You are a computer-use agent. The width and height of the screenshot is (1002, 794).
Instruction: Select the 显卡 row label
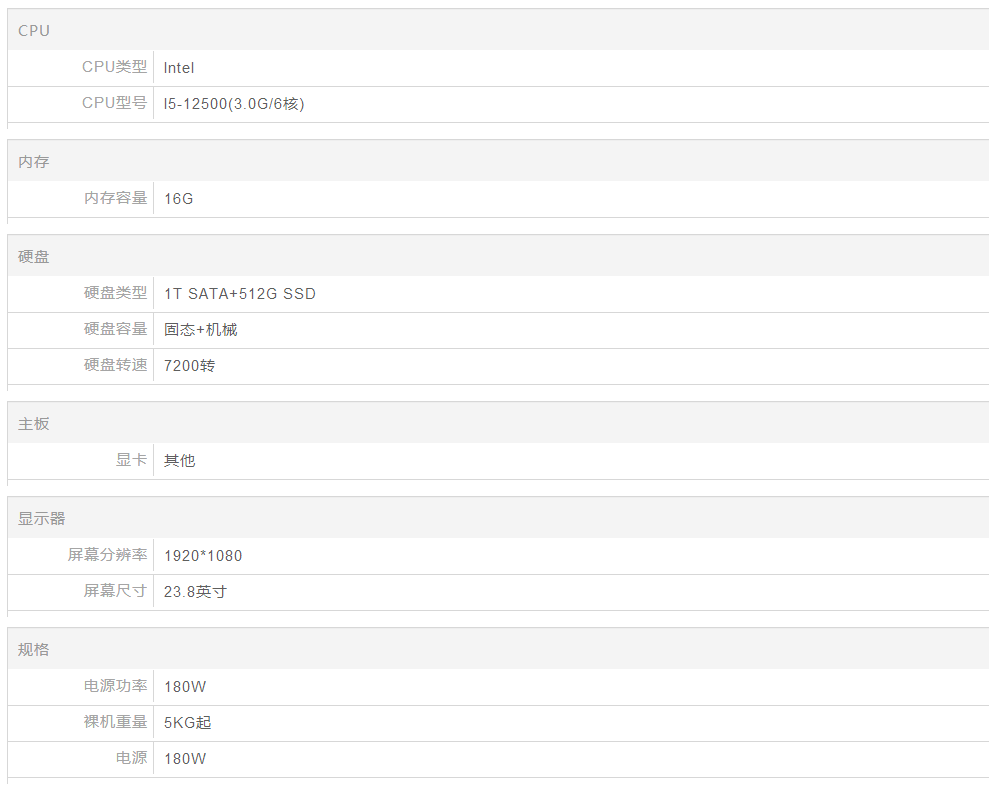[x=131, y=461]
